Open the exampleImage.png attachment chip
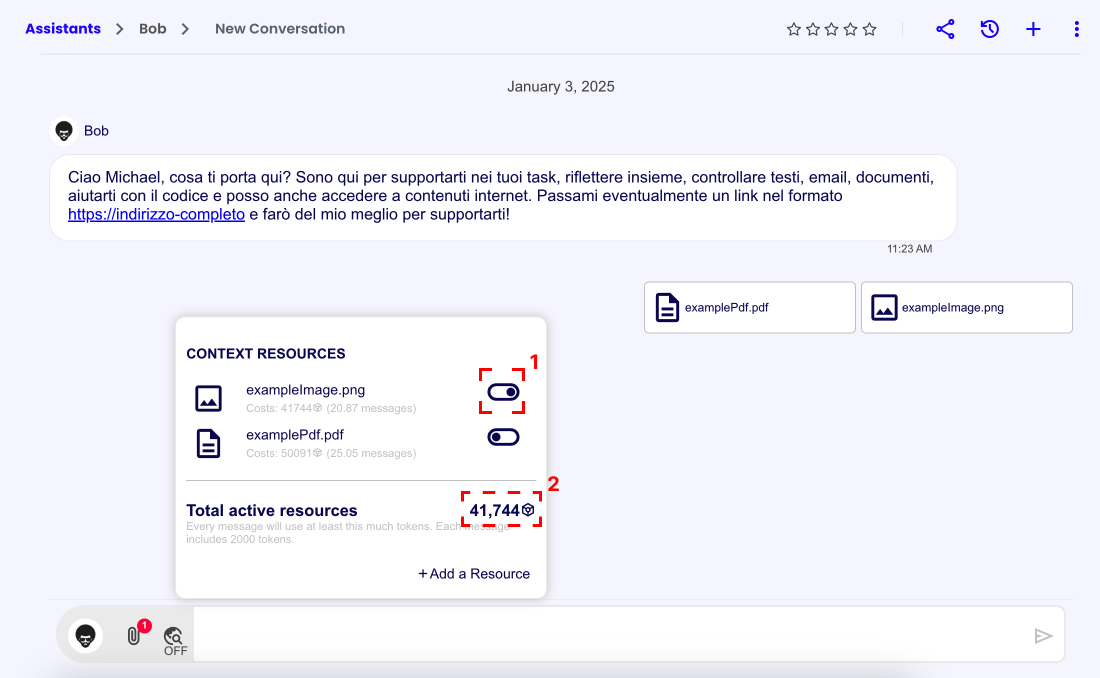The height and width of the screenshot is (678, 1100). 966,307
